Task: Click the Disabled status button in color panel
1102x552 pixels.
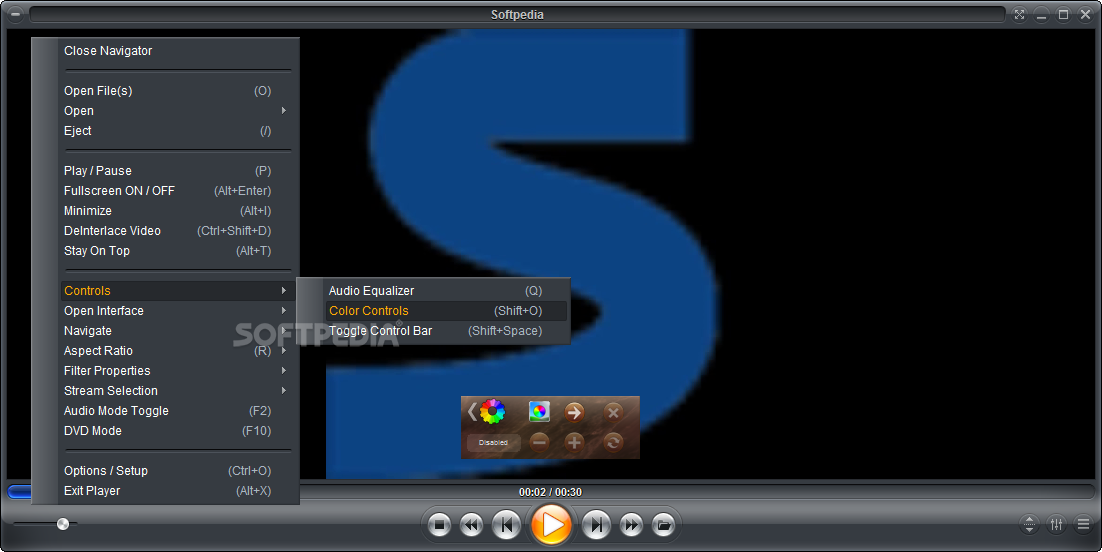Action: [x=493, y=442]
